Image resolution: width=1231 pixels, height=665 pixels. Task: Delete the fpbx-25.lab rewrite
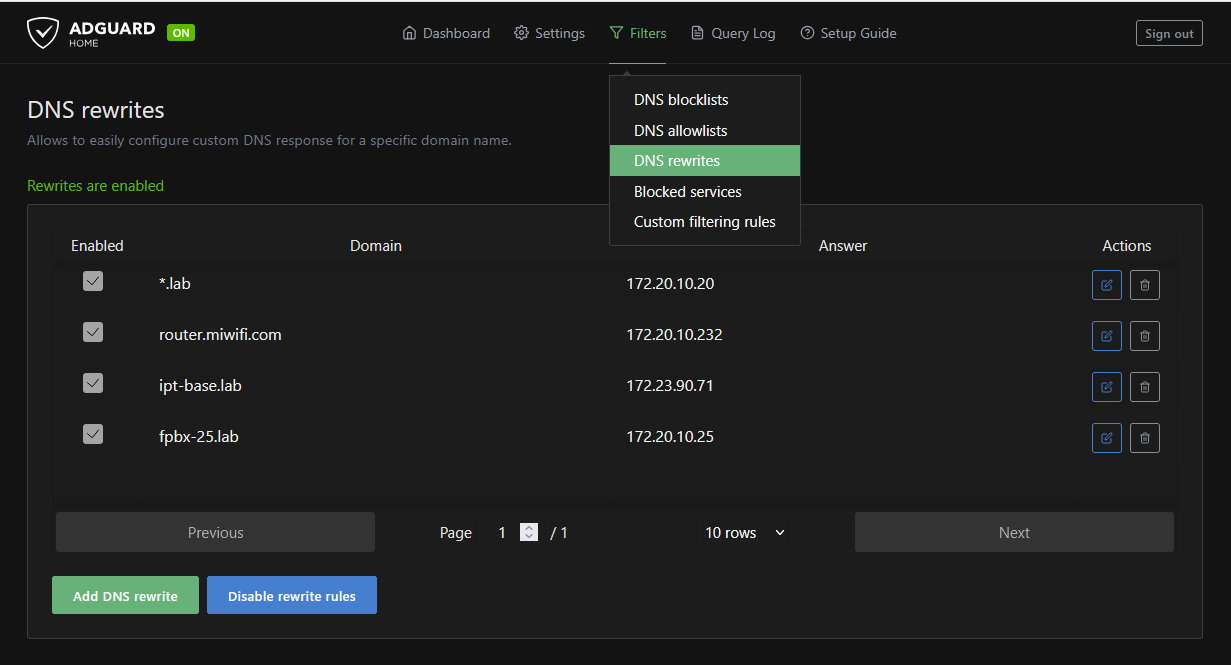pos(1144,437)
